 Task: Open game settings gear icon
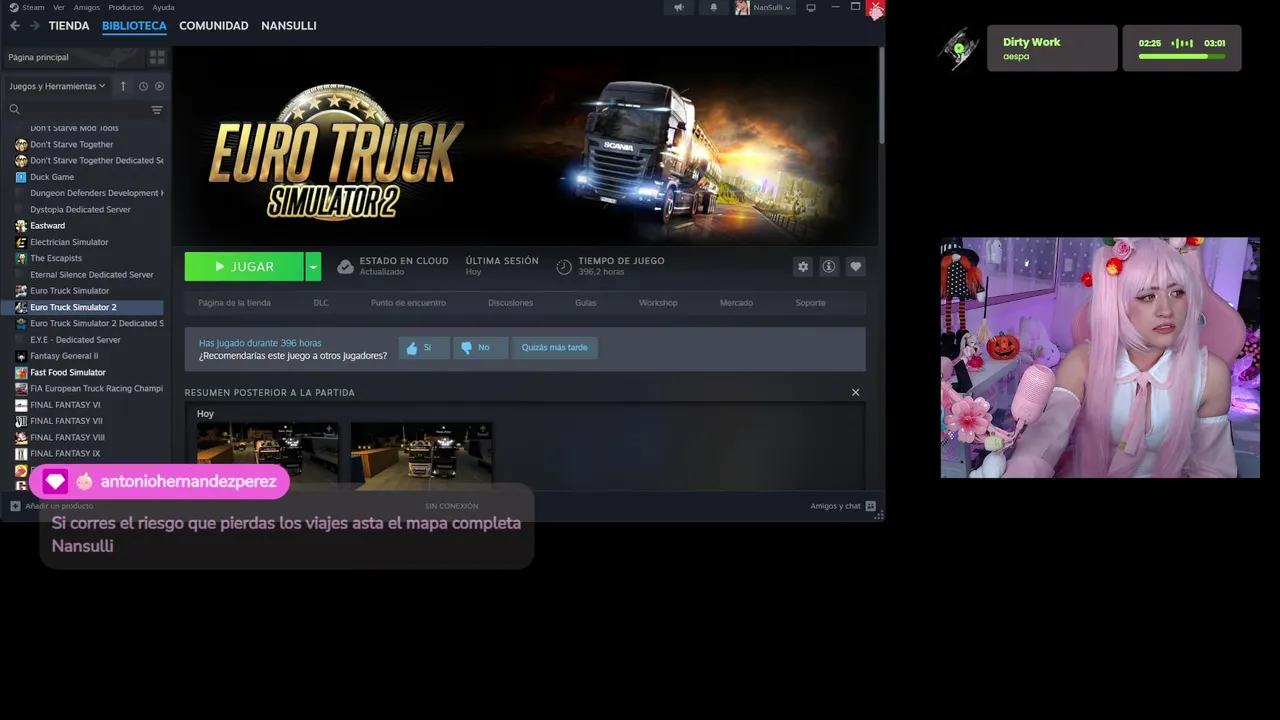coord(802,267)
